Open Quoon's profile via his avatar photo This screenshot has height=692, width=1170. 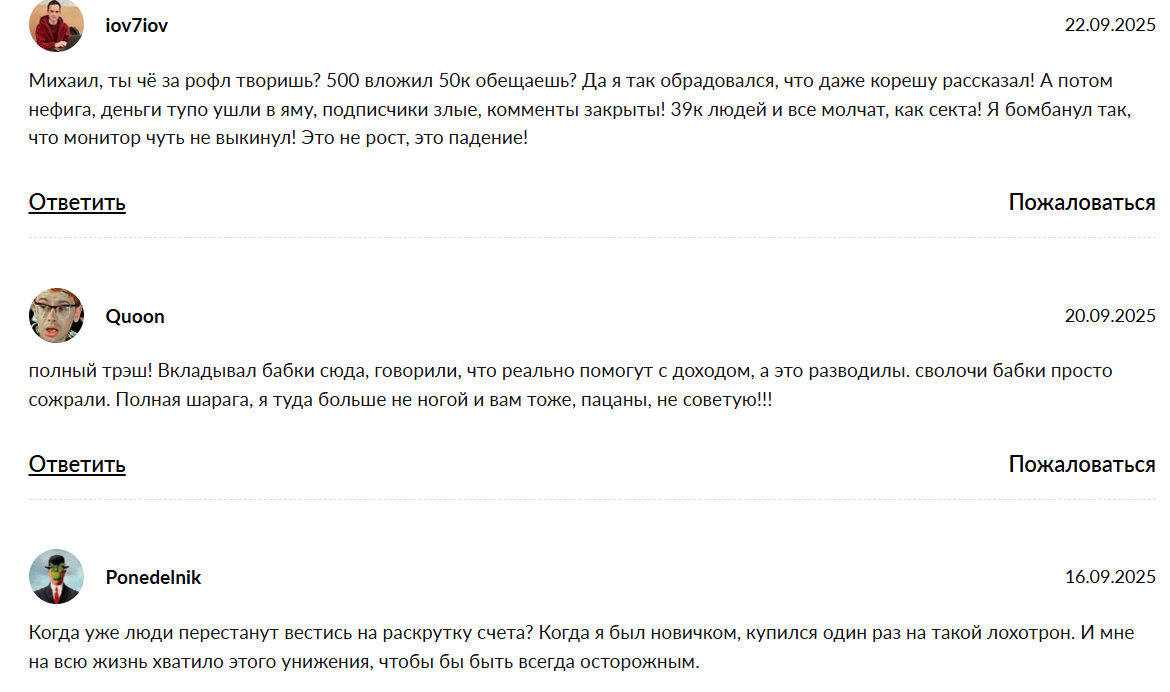(x=55, y=314)
